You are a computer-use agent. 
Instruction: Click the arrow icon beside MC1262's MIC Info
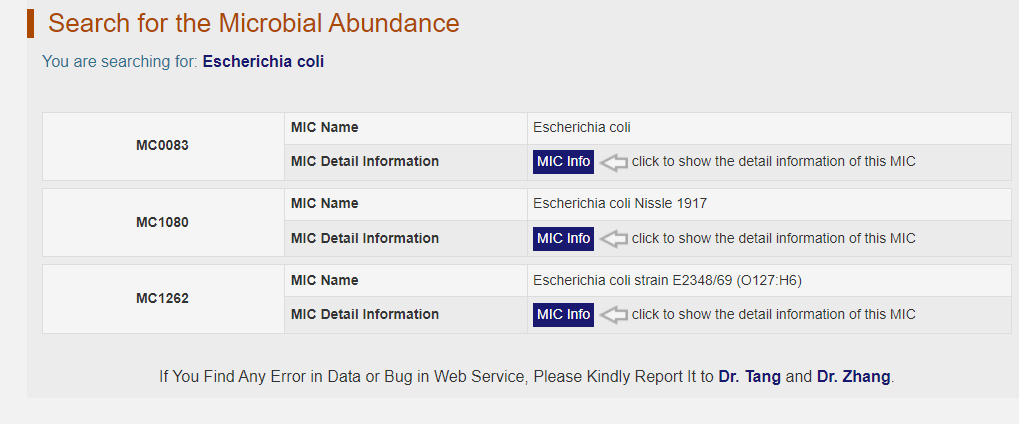coord(613,315)
